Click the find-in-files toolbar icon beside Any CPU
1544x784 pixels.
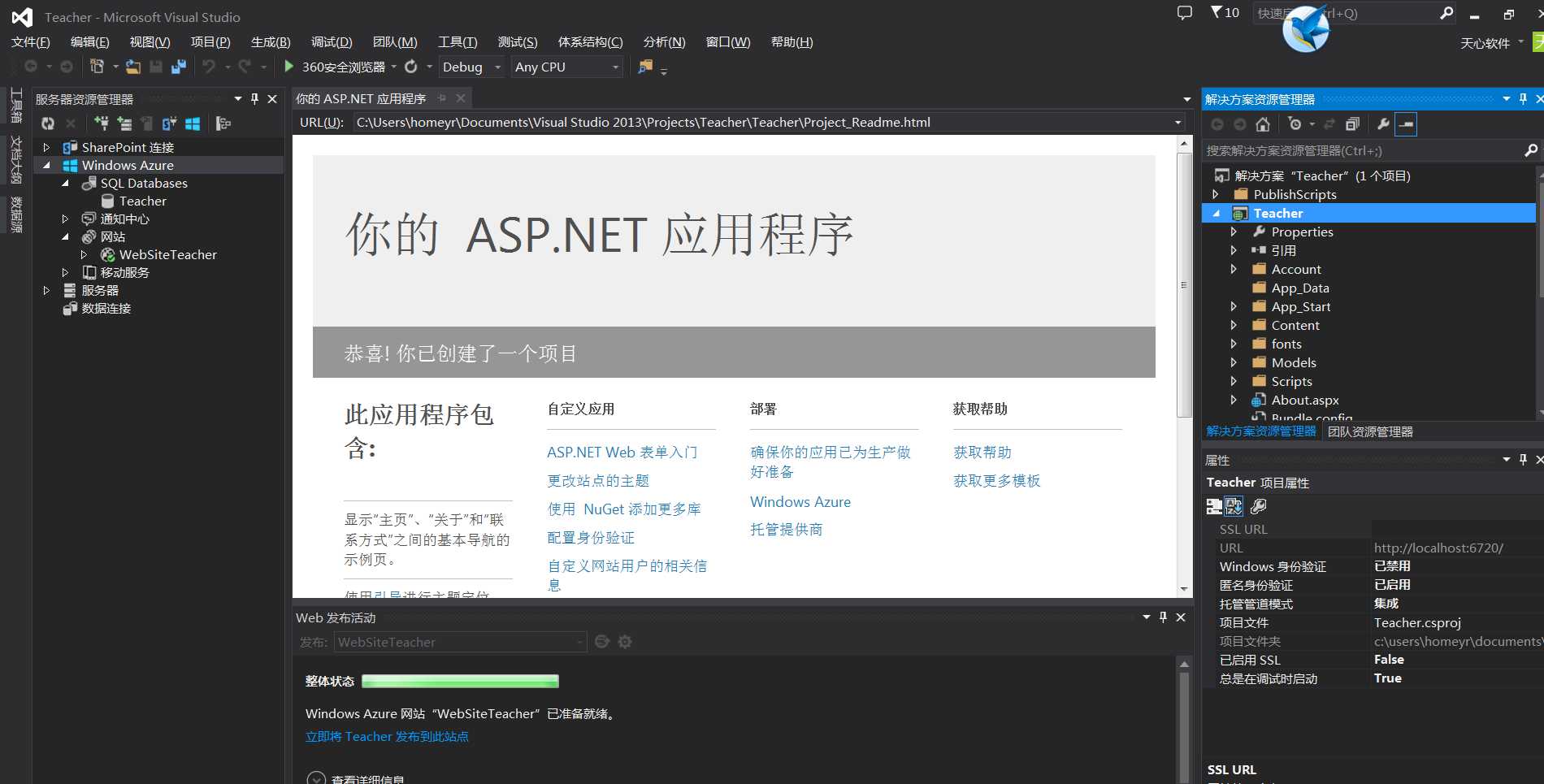tap(645, 67)
